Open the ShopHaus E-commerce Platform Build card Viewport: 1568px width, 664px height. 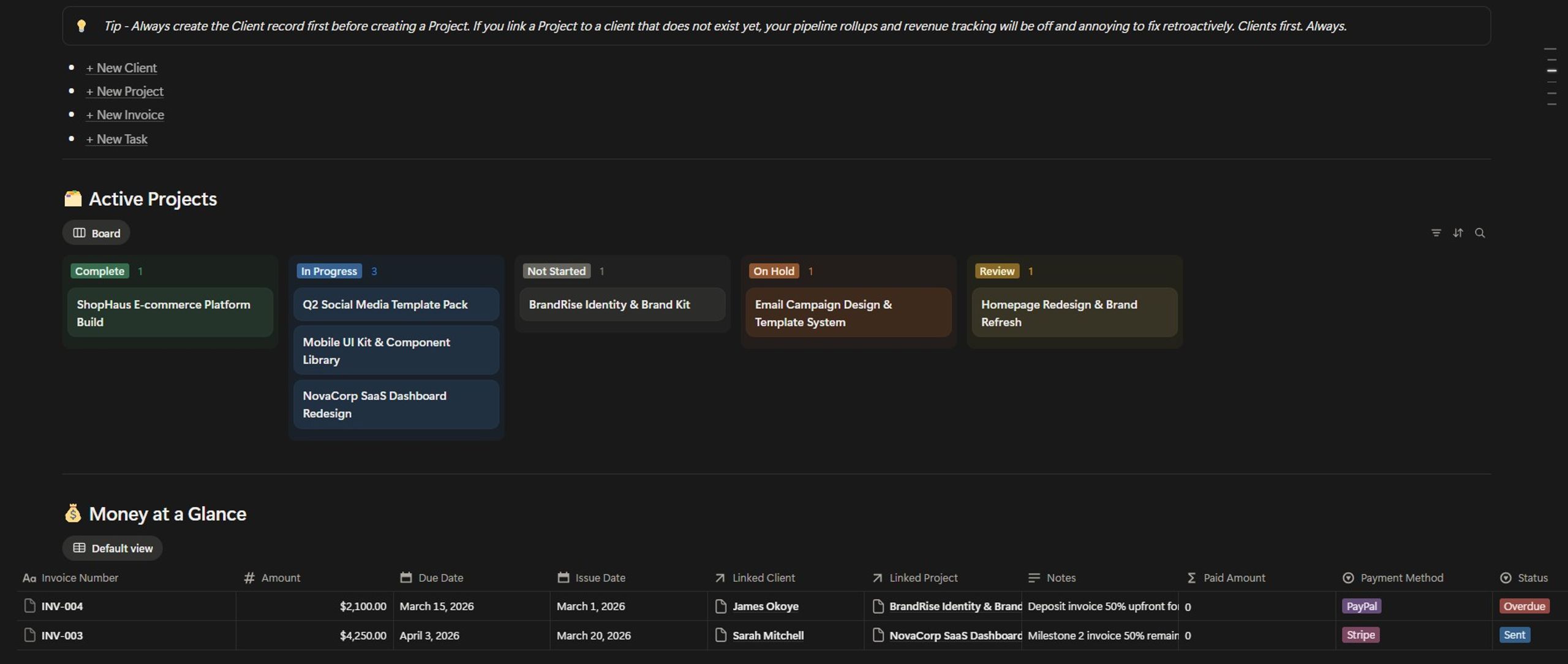tap(170, 312)
